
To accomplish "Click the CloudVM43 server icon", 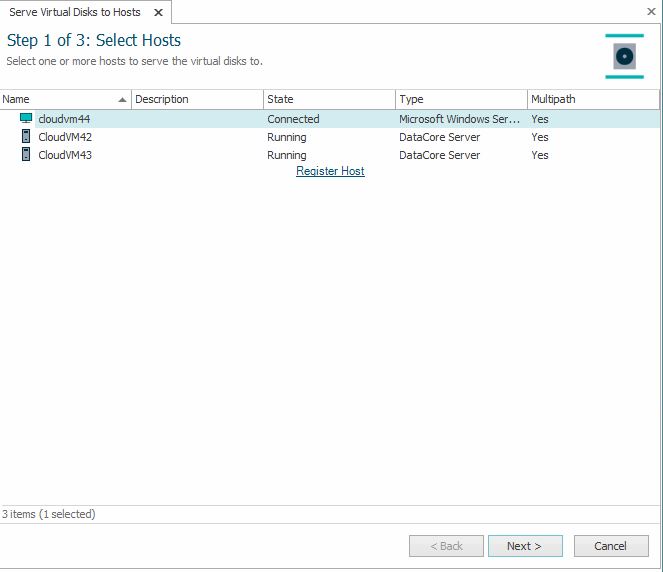I will (x=26, y=155).
